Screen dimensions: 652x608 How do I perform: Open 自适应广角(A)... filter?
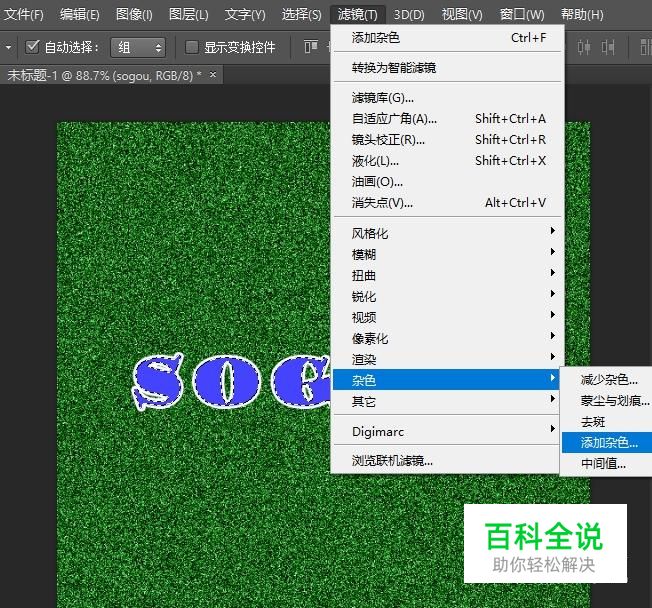tap(447, 119)
